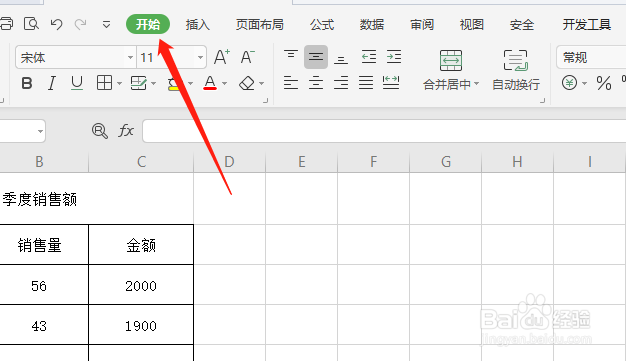Open the 数据 tab
The image size is (626, 361).
point(372,25)
